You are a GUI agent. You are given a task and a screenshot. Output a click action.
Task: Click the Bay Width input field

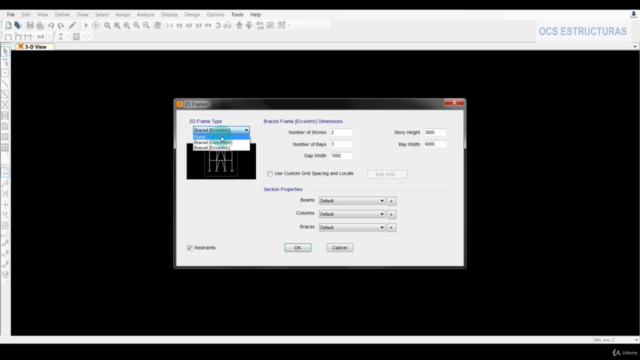coord(435,144)
